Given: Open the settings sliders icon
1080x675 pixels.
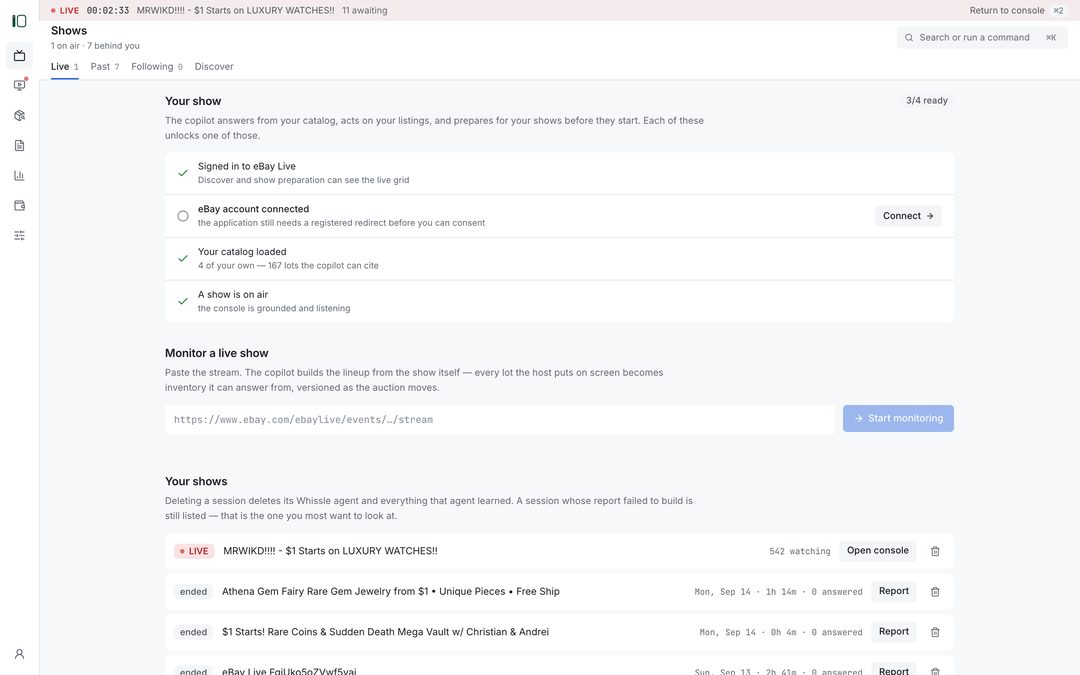Looking at the screenshot, I should [x=19, y=236].
